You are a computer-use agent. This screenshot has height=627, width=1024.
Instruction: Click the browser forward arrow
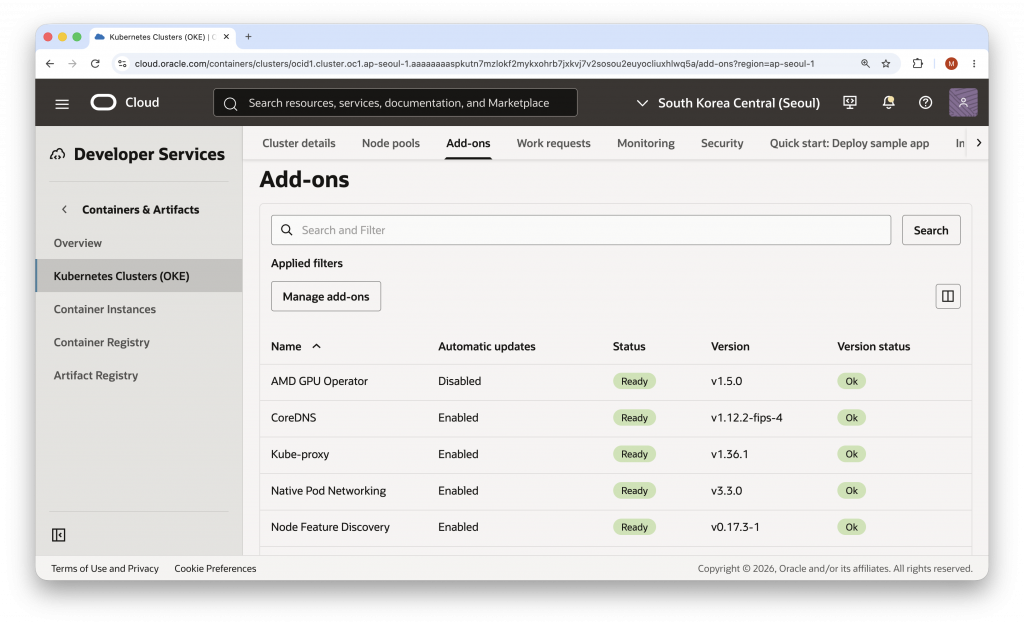click(x=72, y=63)
